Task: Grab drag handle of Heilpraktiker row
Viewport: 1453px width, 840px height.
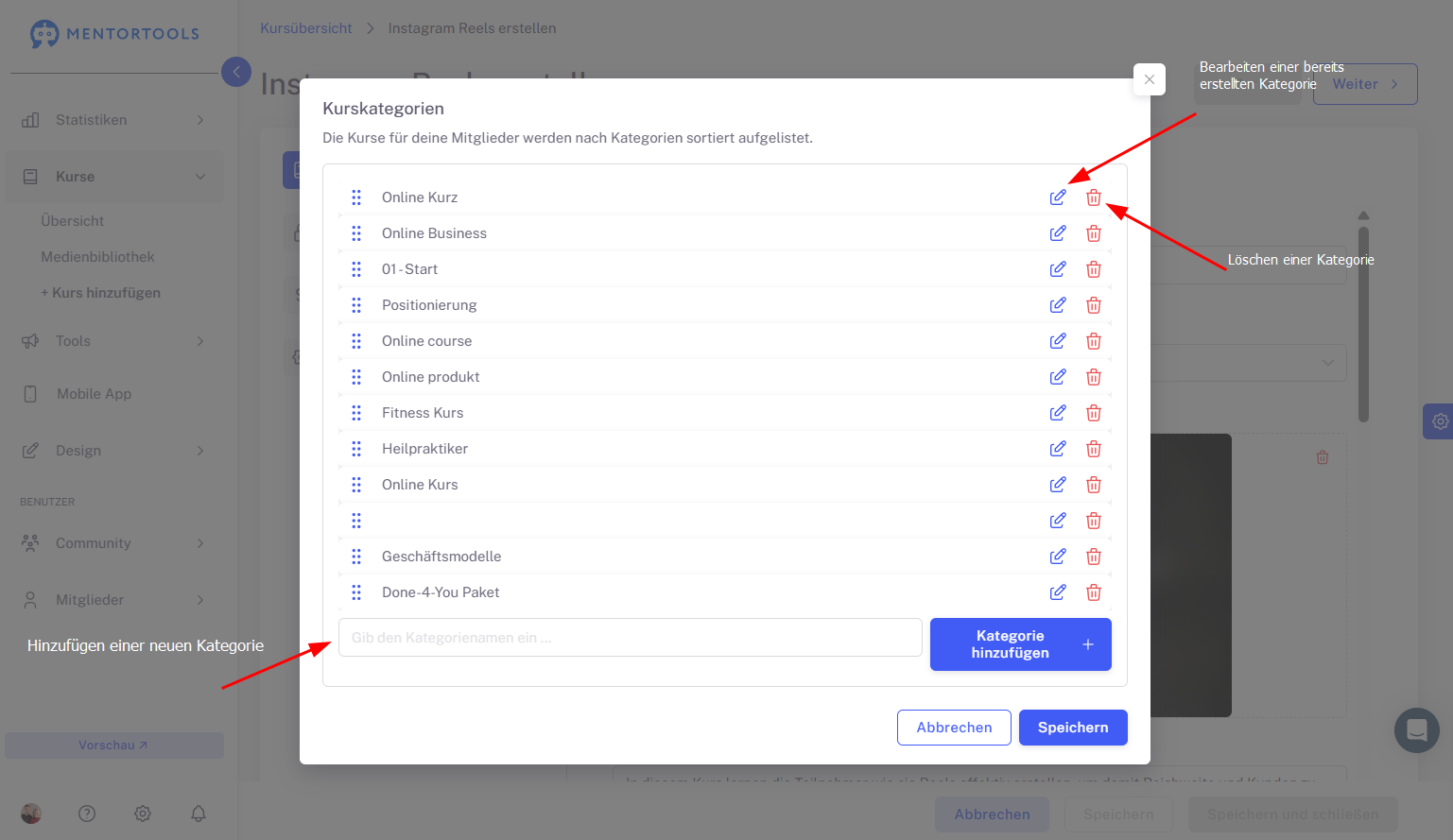Action: point(356,449)
